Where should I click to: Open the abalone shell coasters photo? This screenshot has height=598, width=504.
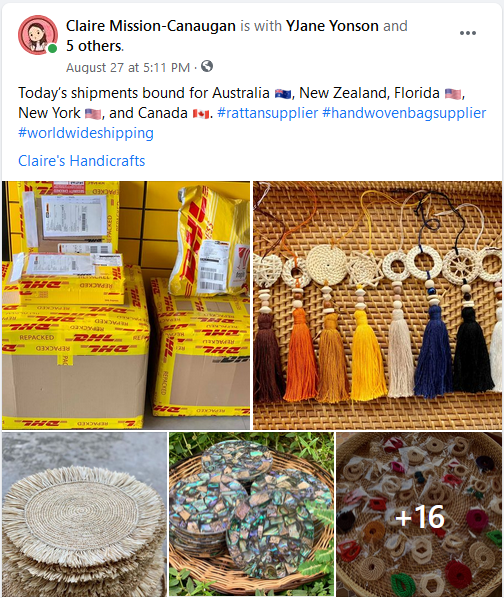pyautogui.click(x=252, y=514)
